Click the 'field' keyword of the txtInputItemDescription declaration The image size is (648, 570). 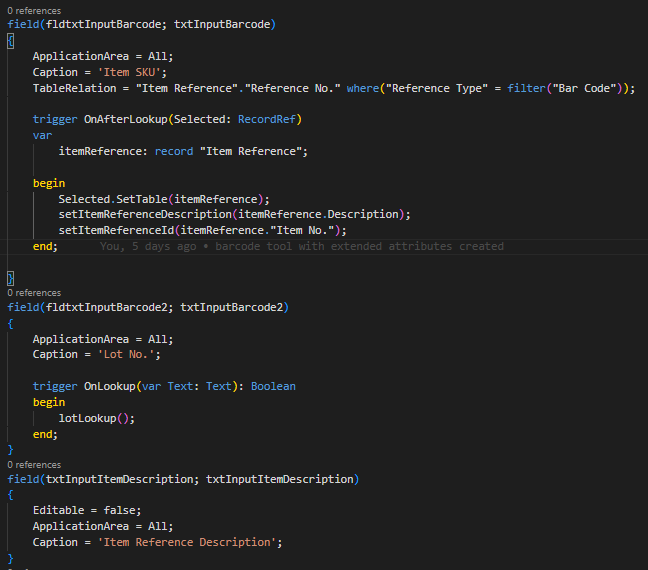(x=23, y=479)
